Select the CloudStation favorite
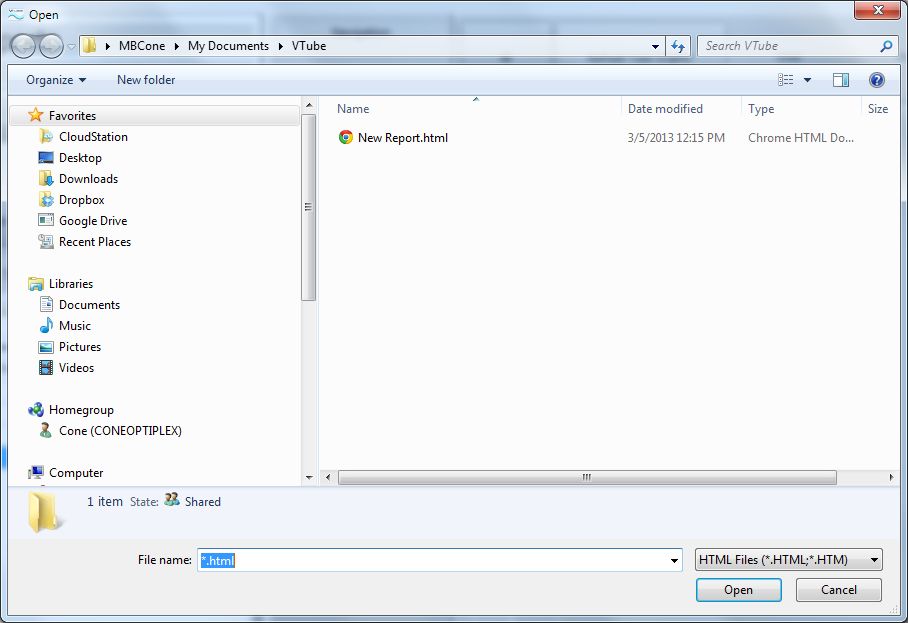Screen dimensions: 908x623 click(x=92, y=137)
